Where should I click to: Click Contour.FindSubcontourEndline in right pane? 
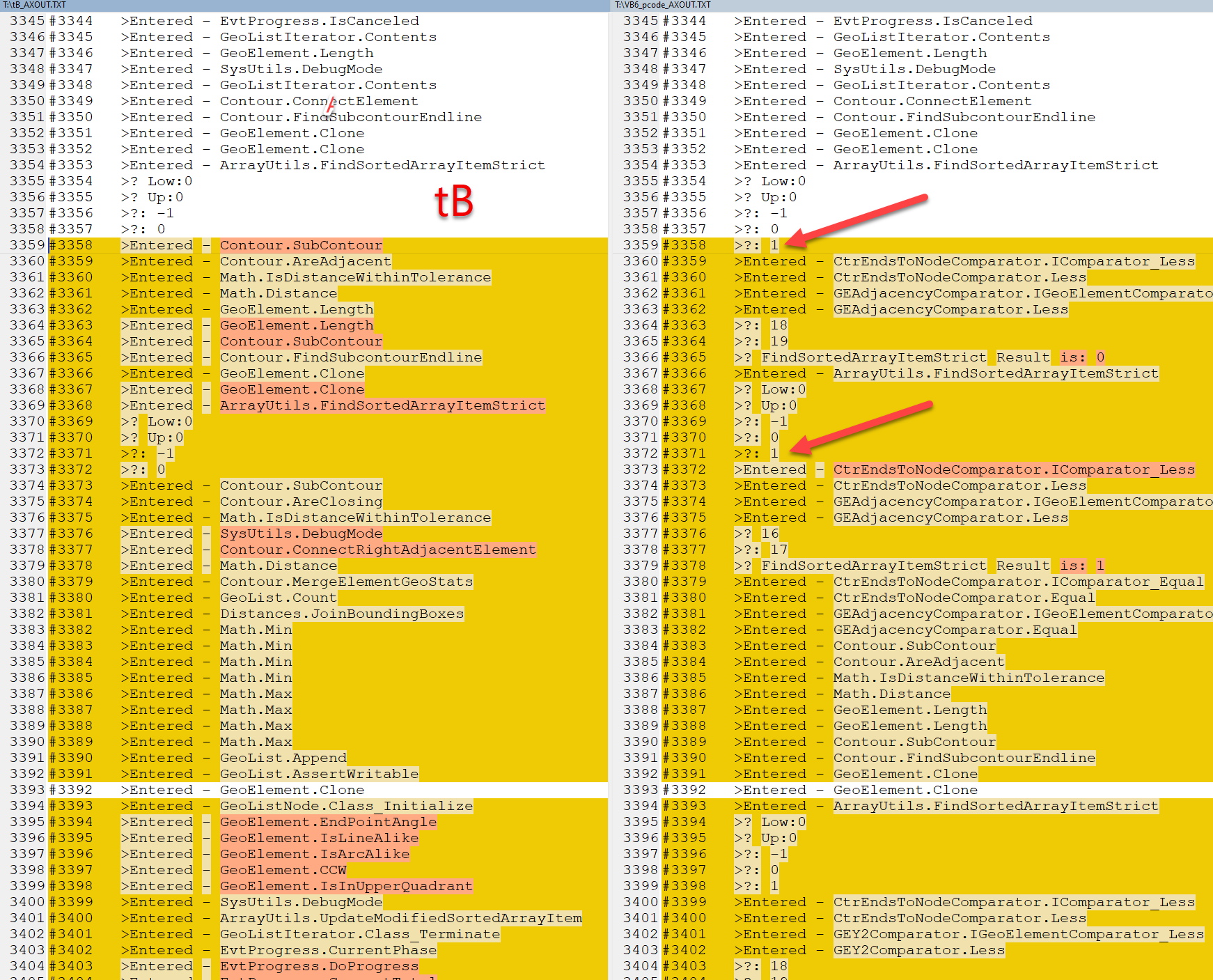point(964,758)
